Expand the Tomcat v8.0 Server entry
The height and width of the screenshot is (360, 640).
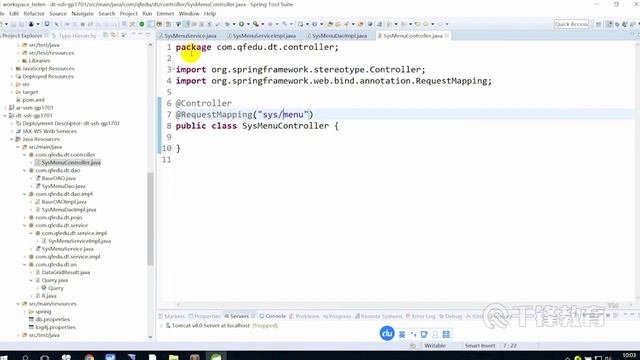[x=161, y=326]
